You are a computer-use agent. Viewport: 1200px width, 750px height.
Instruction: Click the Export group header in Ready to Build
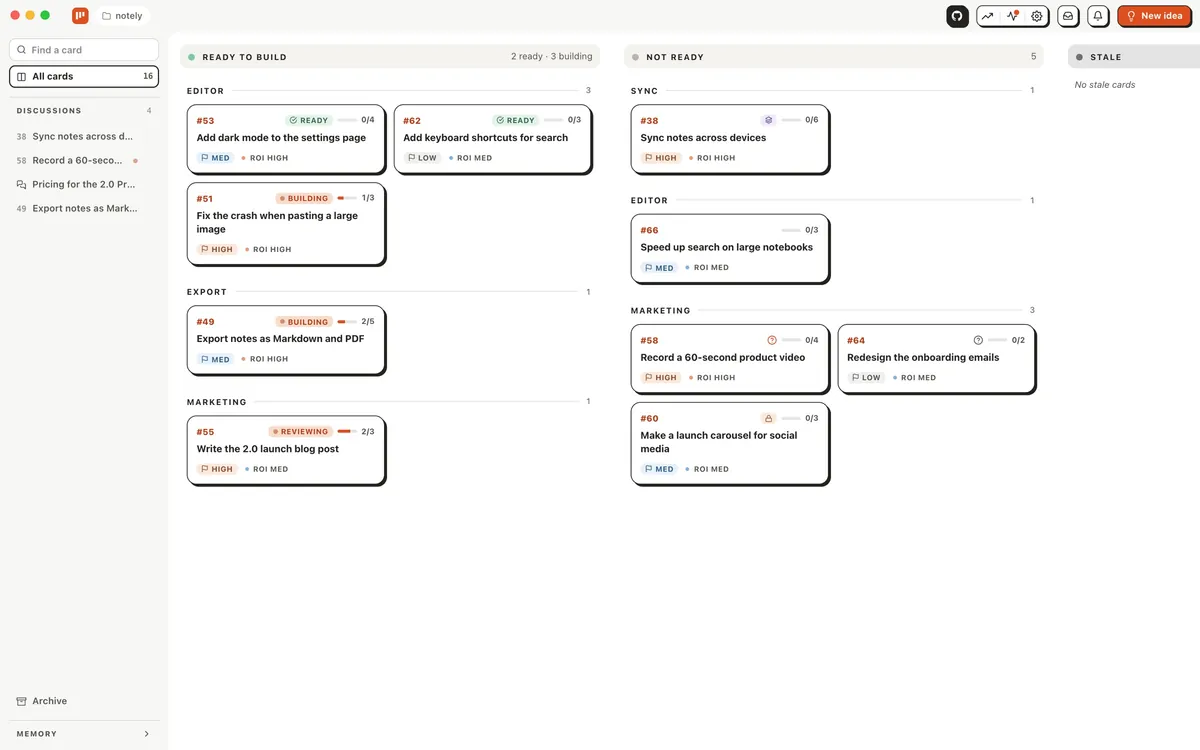[x=207, y=292]
